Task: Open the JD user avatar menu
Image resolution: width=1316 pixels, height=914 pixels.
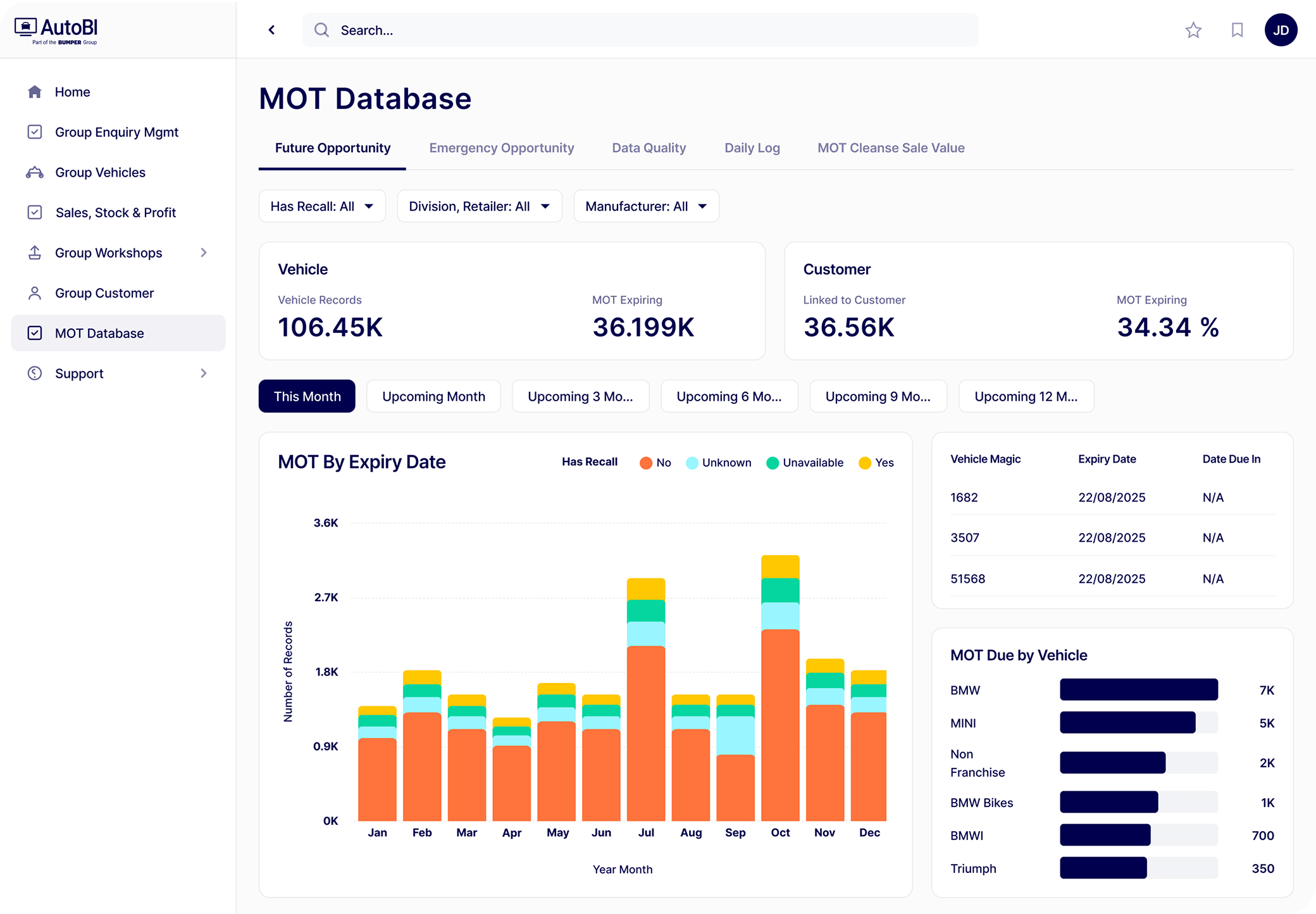Action: [1281, 30]
